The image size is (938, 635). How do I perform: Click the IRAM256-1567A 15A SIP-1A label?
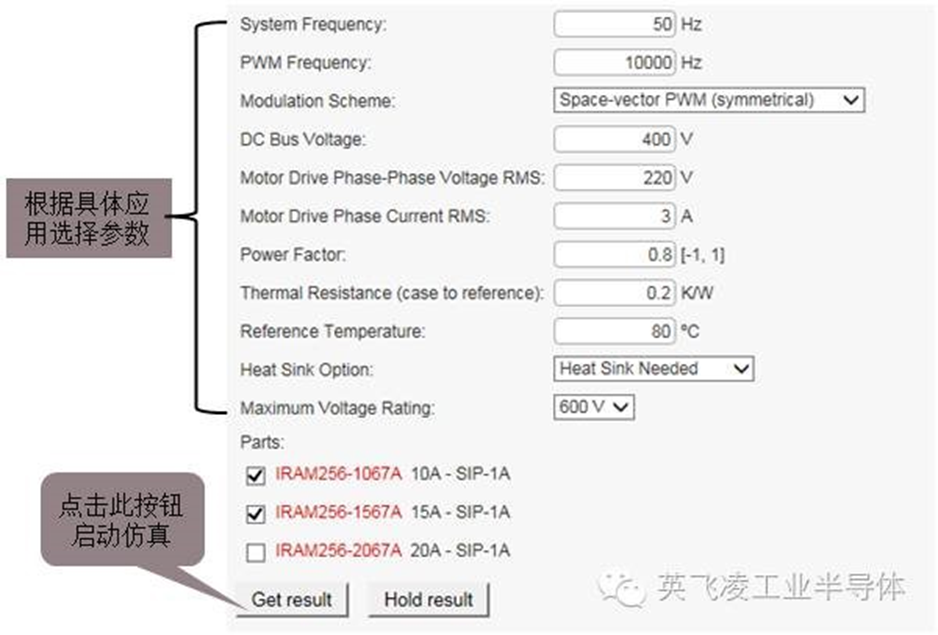point(390,512)
